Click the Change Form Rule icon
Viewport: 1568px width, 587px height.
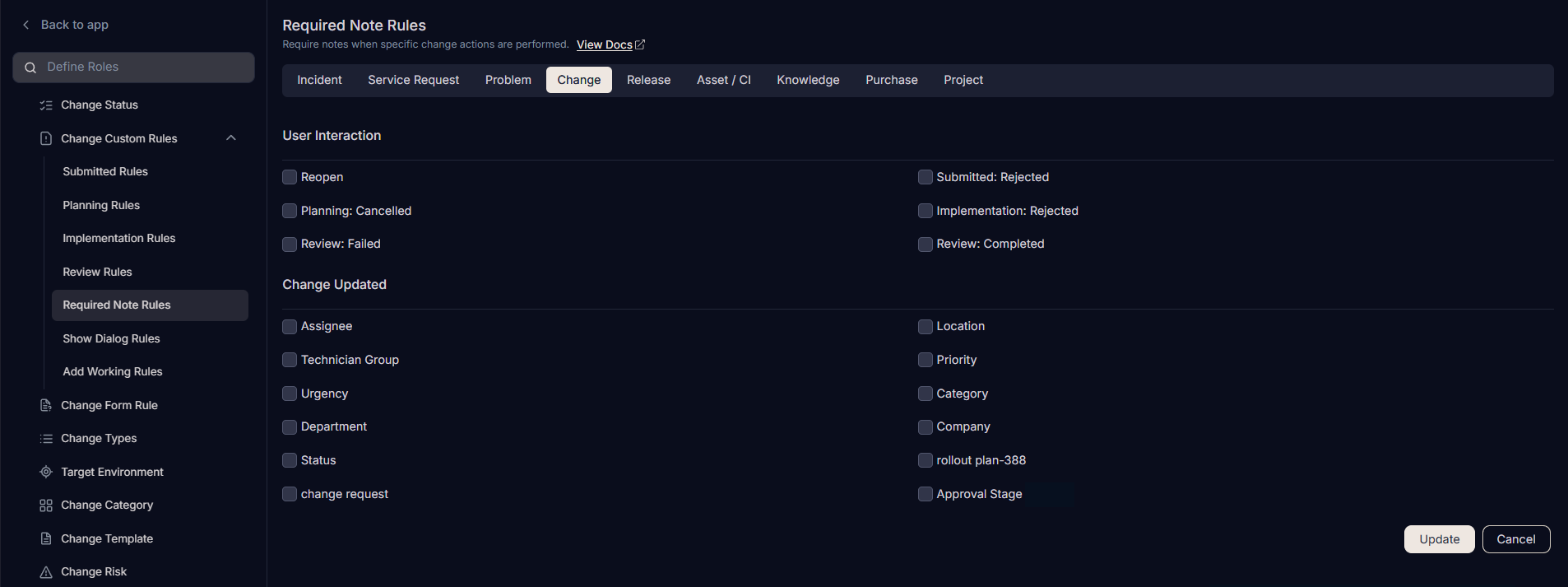[x=46, y=405]
